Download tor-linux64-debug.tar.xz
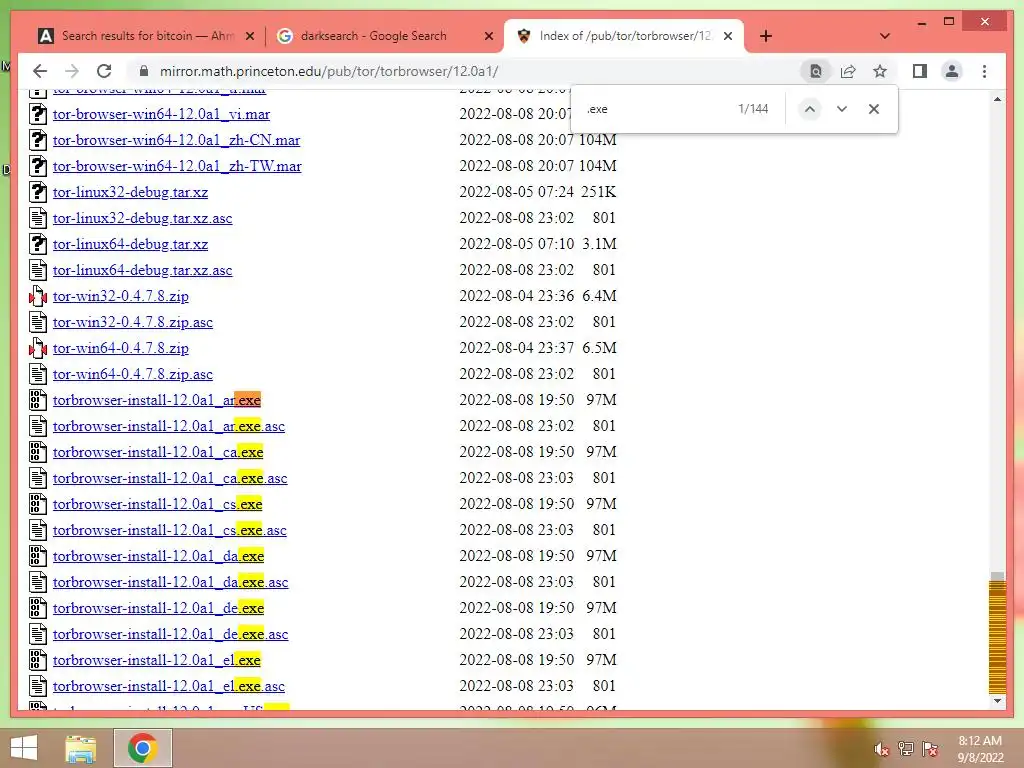Image resolution: width=1024 pixels, height=768 pixels. point(131,244)
